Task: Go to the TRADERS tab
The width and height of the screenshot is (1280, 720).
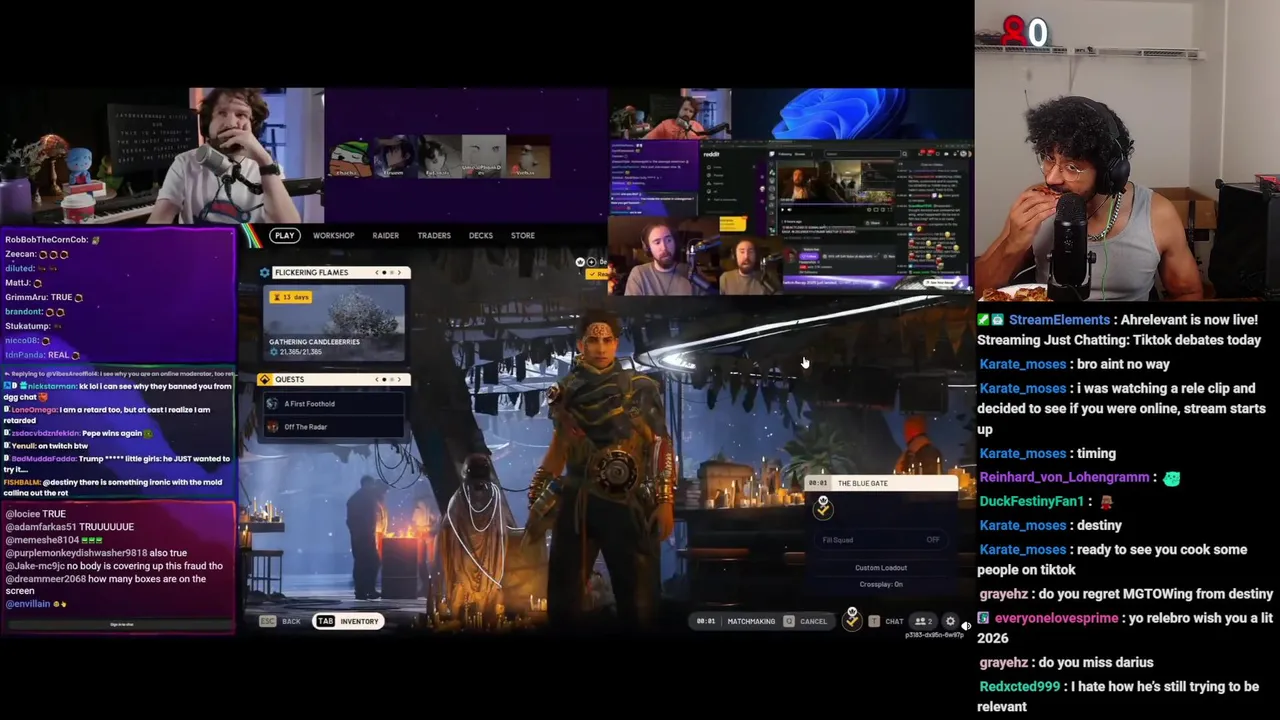Action: tap(434, 236)
